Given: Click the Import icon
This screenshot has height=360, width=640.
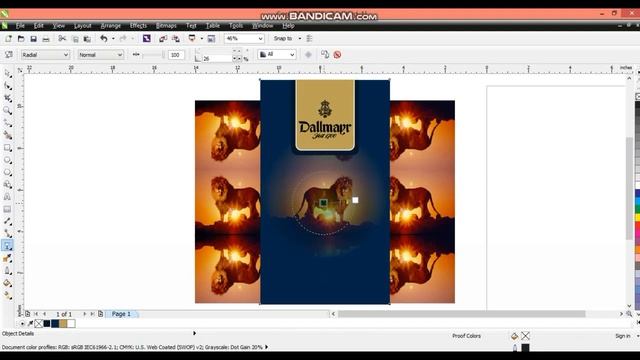Looking at the screenshot, I should click(163, 38).
